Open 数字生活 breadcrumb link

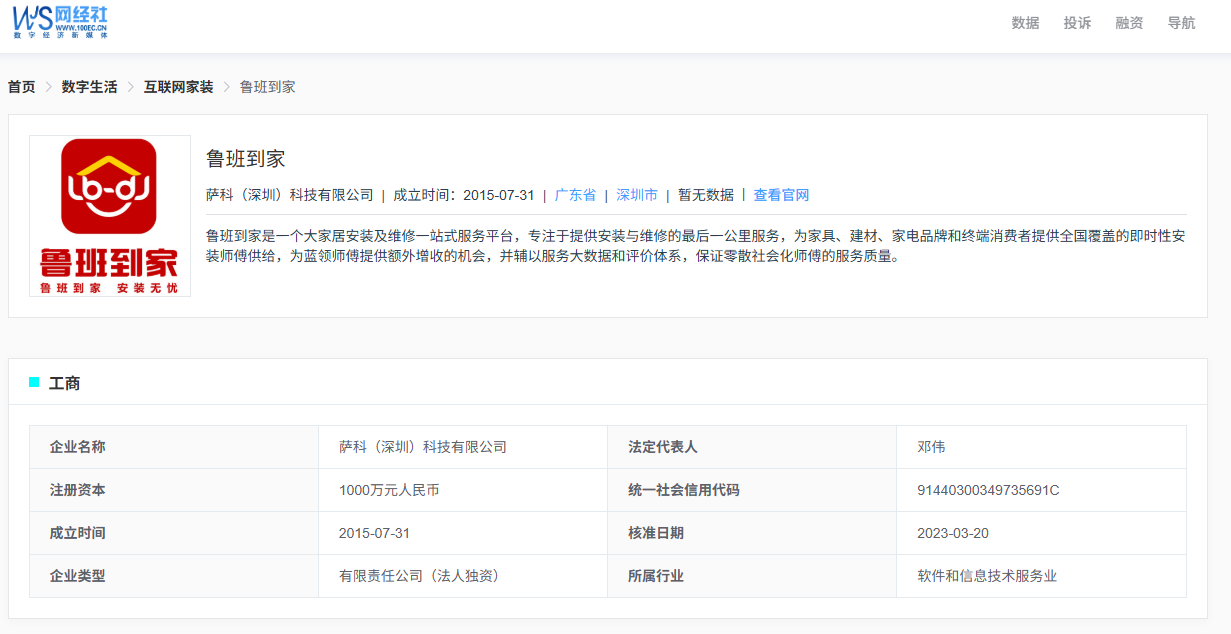[89, 87]
